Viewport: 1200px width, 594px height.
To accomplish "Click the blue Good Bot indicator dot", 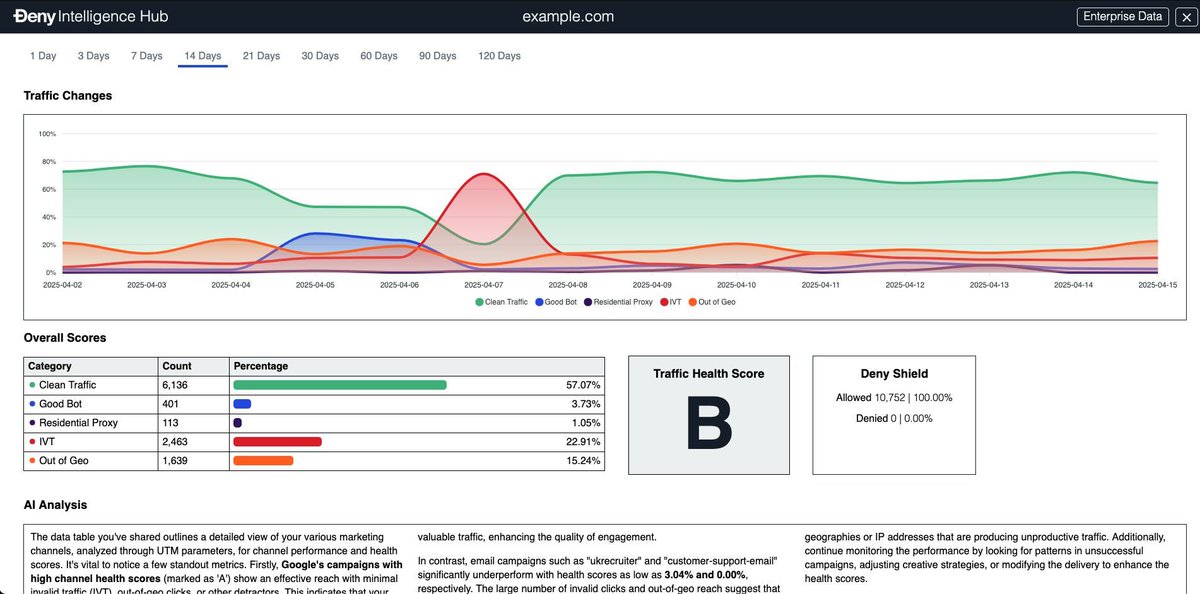I will pos(32,404).
